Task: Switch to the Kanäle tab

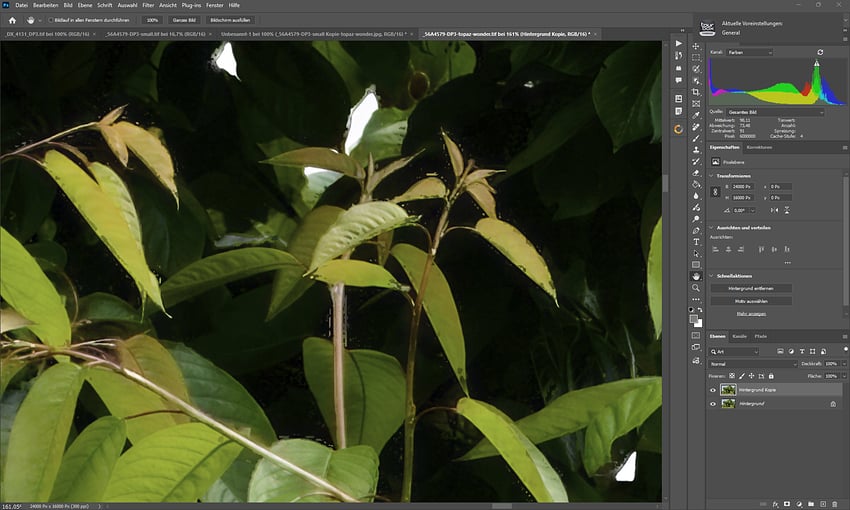Action: click(740, 336)
